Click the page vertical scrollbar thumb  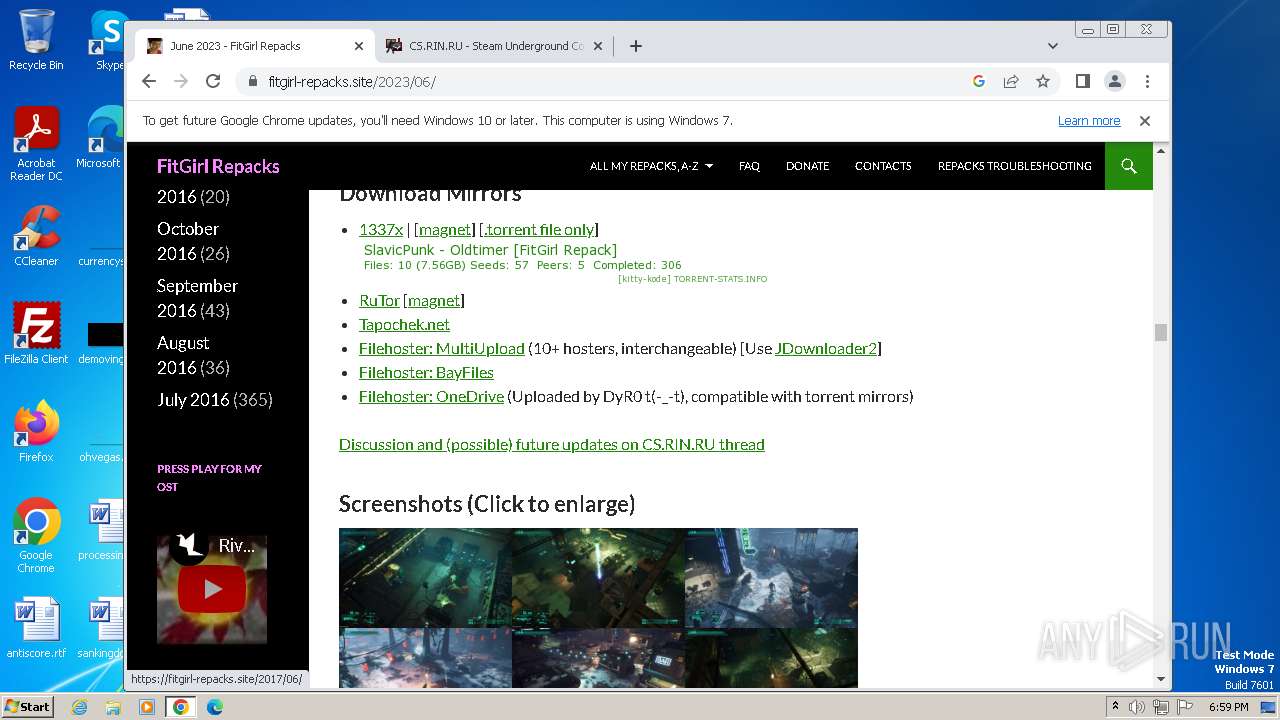click(x=1161, y=332)
